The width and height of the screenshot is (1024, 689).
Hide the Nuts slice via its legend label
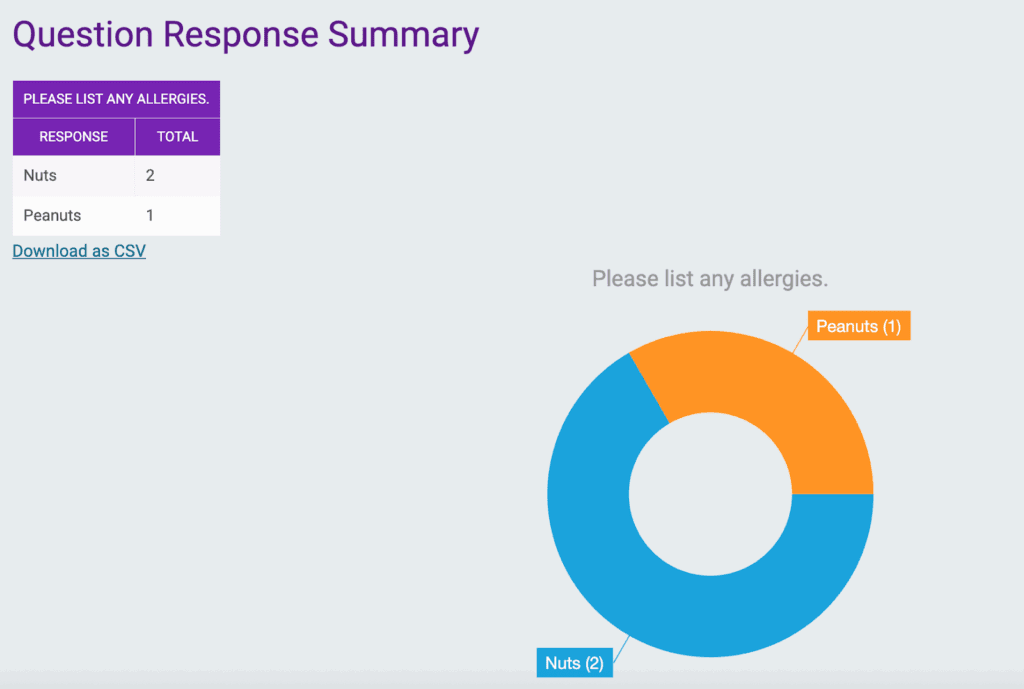pyautogui.click(x=574, y=663)
